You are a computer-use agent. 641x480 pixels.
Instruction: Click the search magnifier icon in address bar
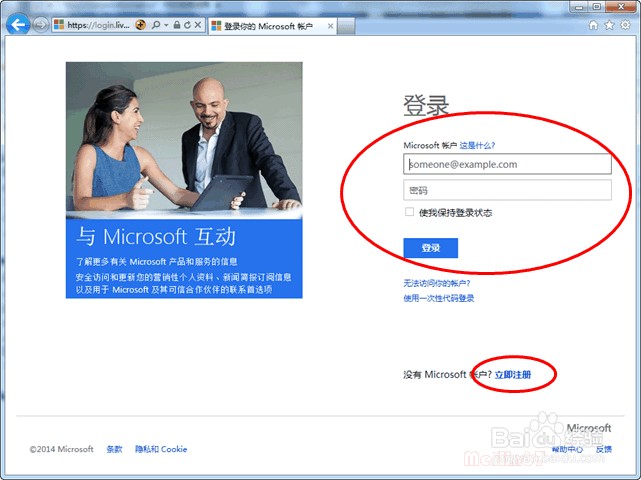(x=156, y=25)
